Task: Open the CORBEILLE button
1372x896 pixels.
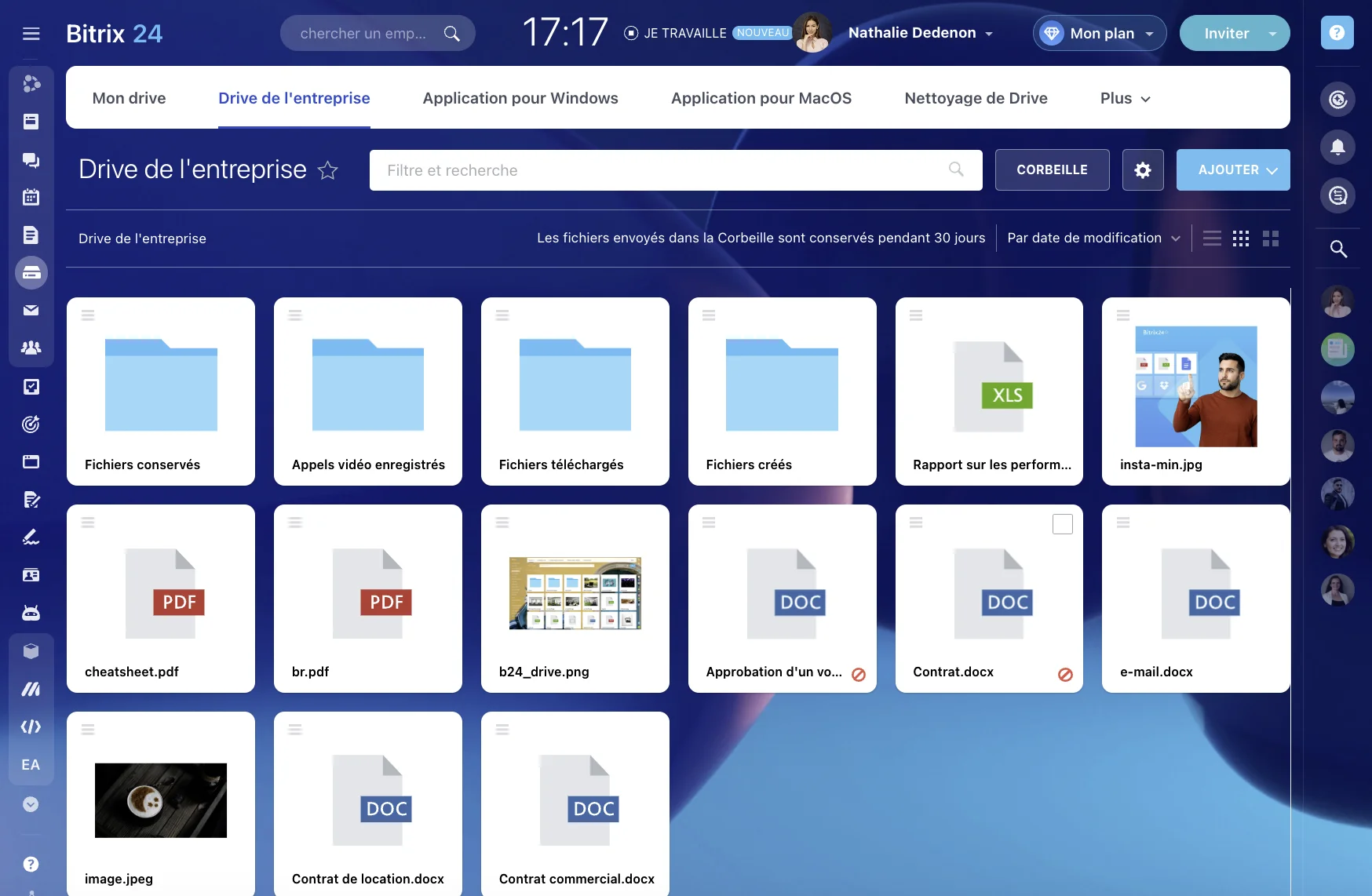Action: [1052, 169]
